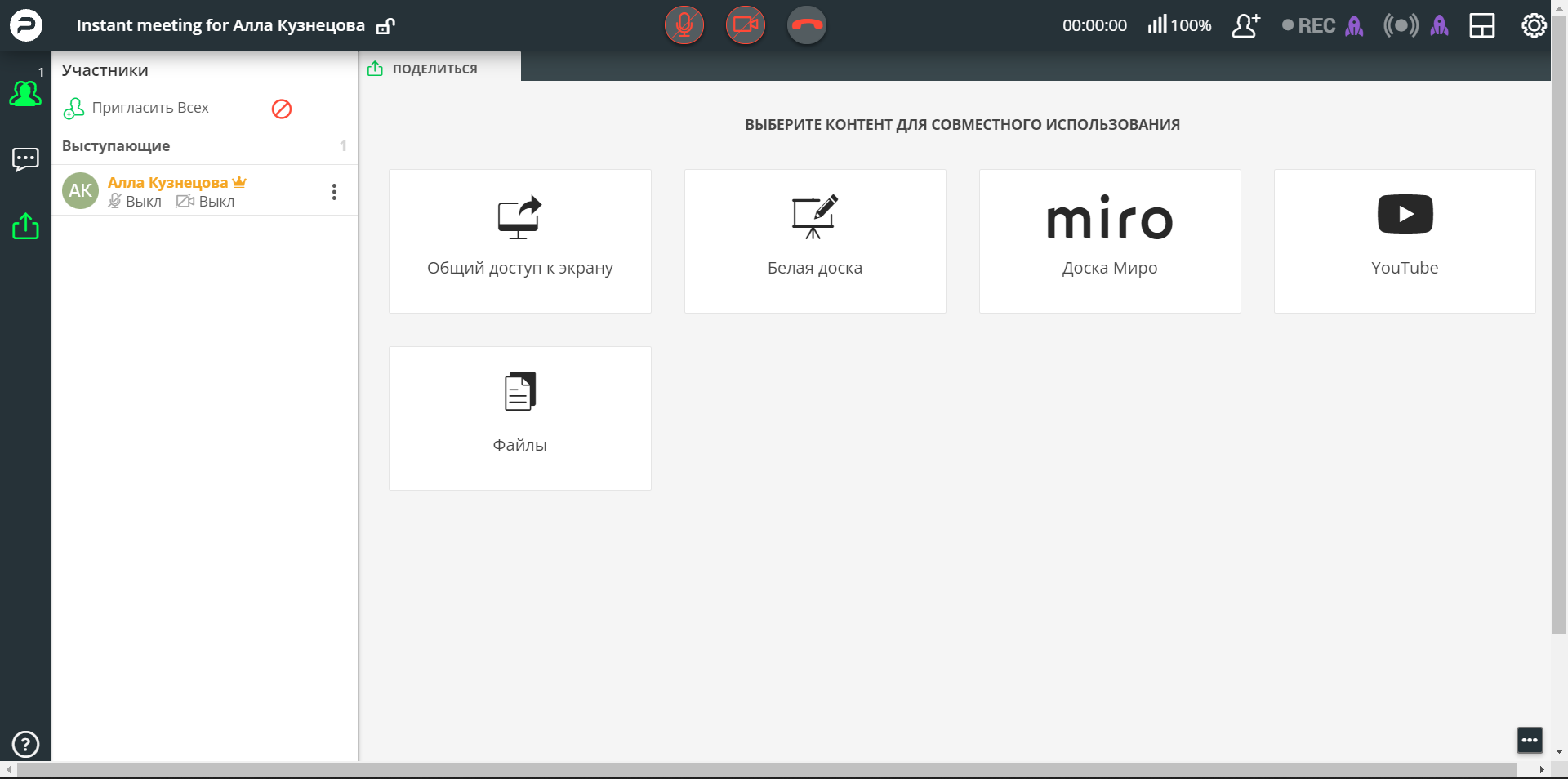
Task: Choose Файлы sharing card
Action: pos(520,418)
